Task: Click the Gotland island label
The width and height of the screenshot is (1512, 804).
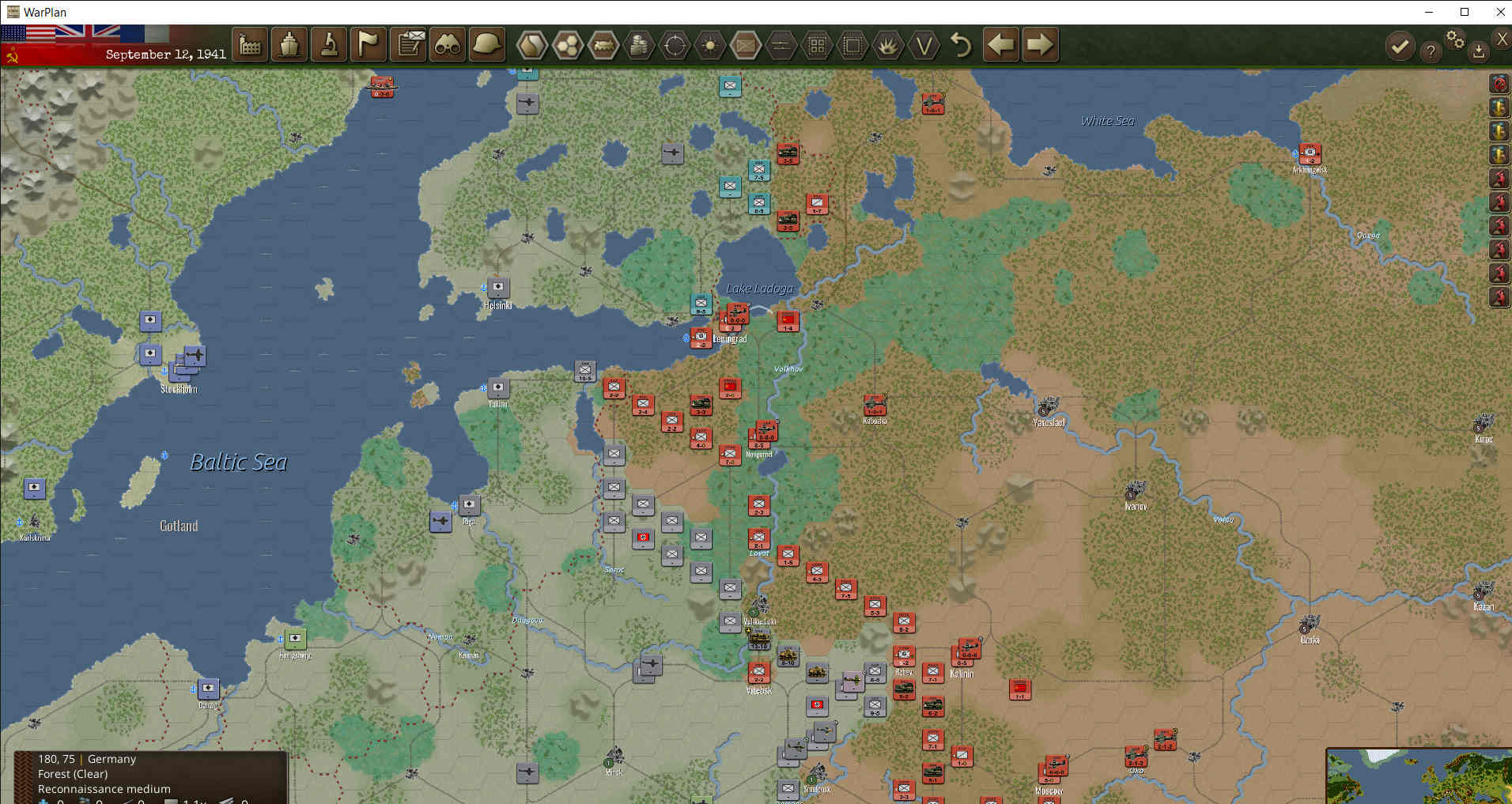Action: click(179, 526)
